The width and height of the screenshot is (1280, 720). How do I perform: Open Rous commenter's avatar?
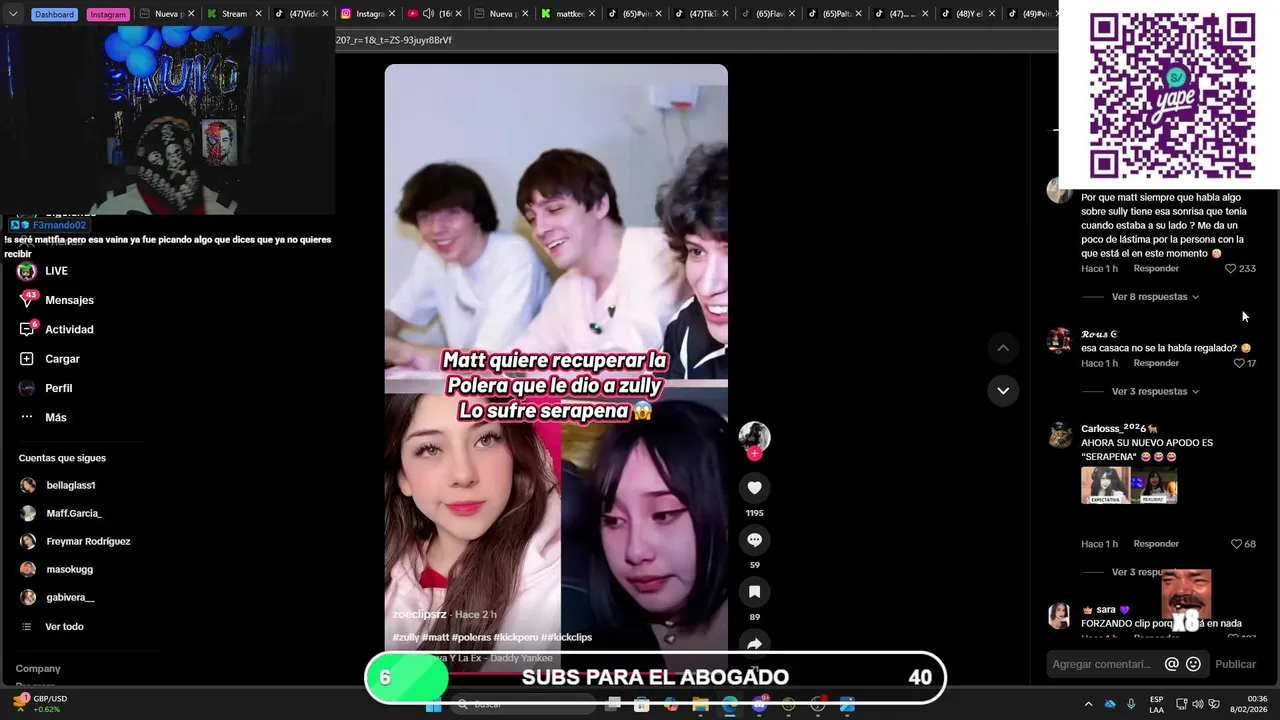click(x=1059, y=341)
